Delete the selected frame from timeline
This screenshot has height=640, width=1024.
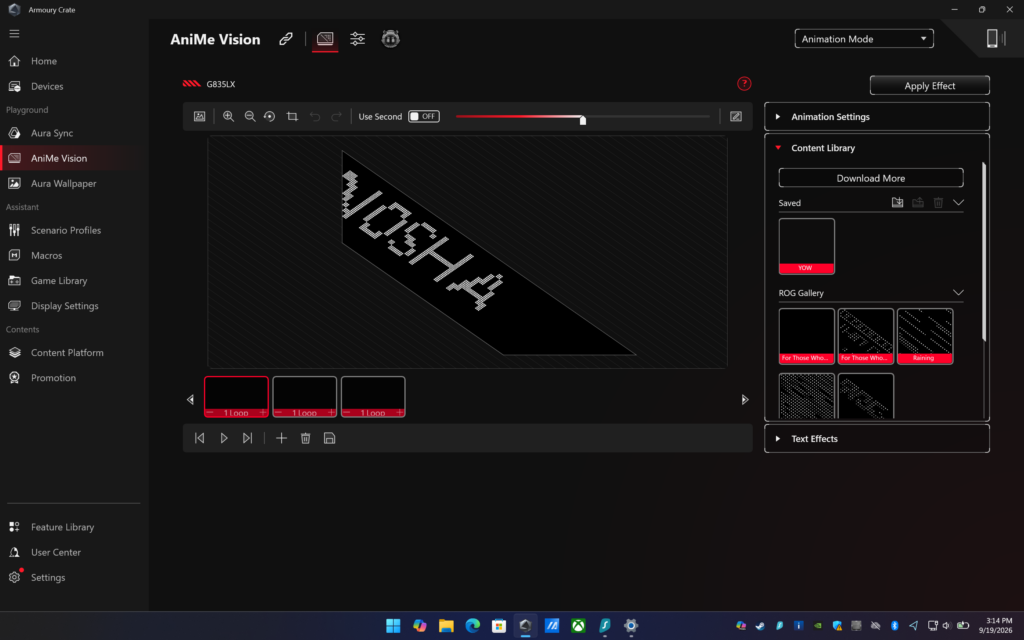coord(305,438)
